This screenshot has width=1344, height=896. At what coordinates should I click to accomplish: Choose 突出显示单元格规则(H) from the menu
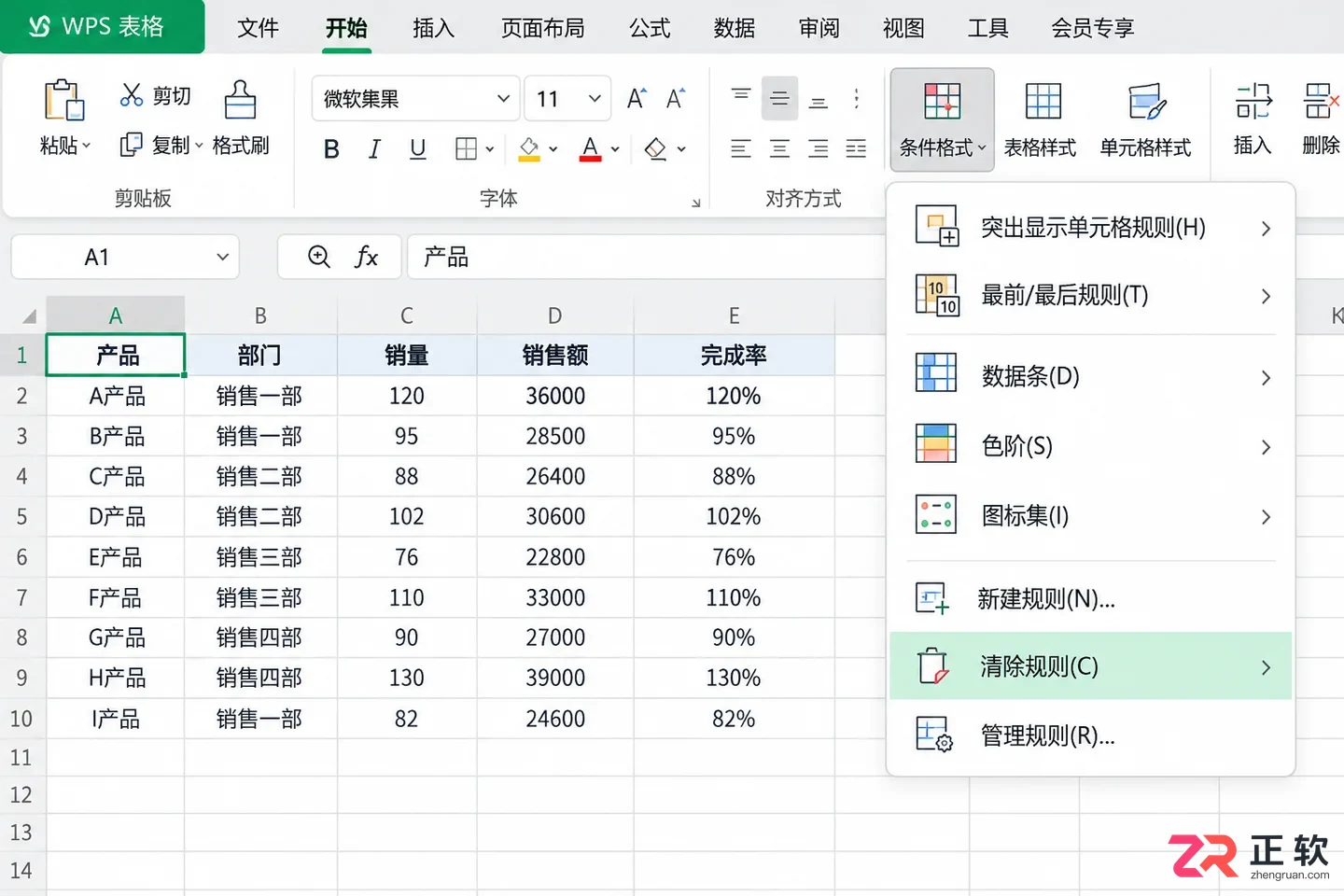coord(1090,228)
